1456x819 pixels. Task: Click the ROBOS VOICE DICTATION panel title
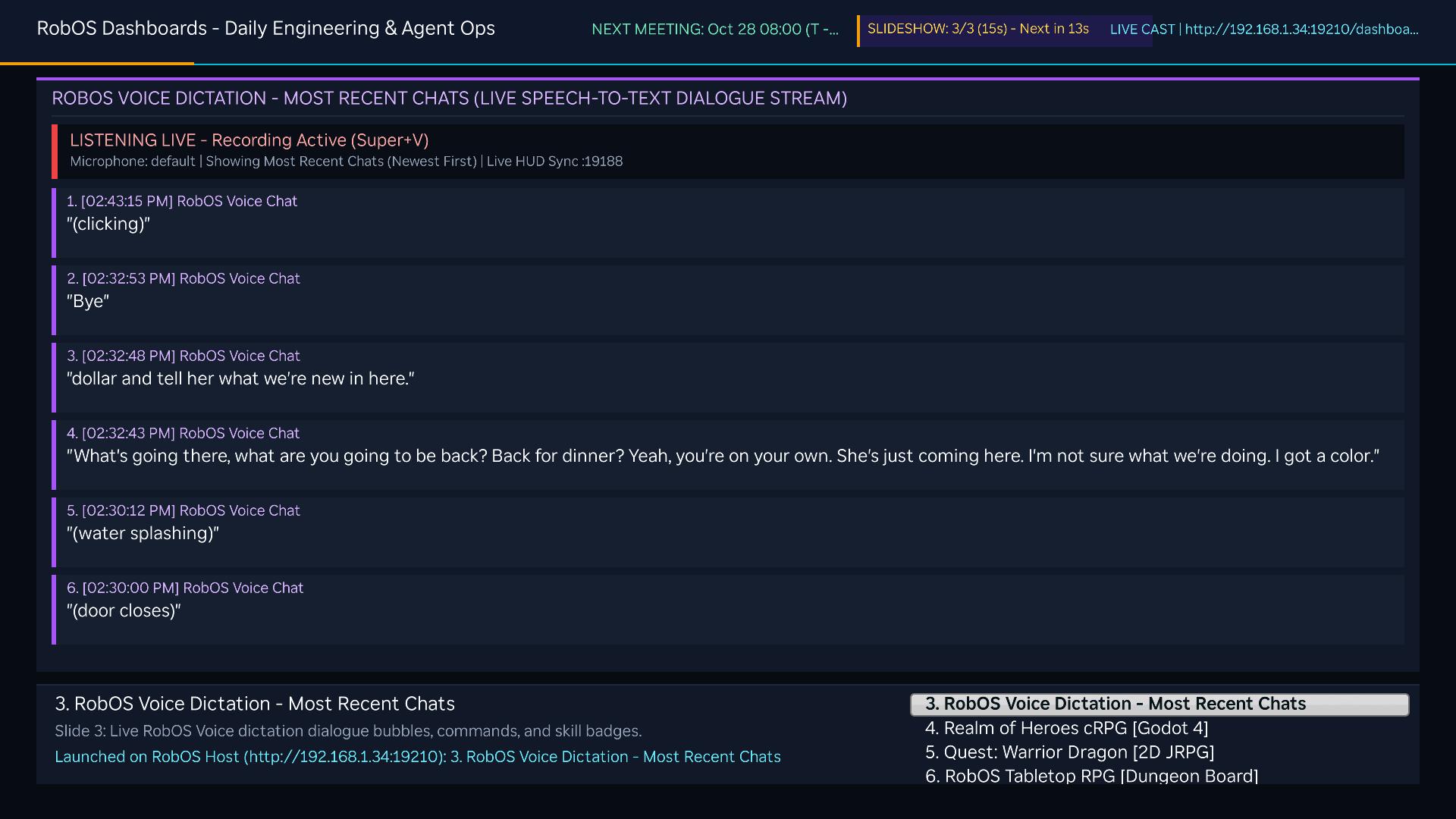click(450, 98)
